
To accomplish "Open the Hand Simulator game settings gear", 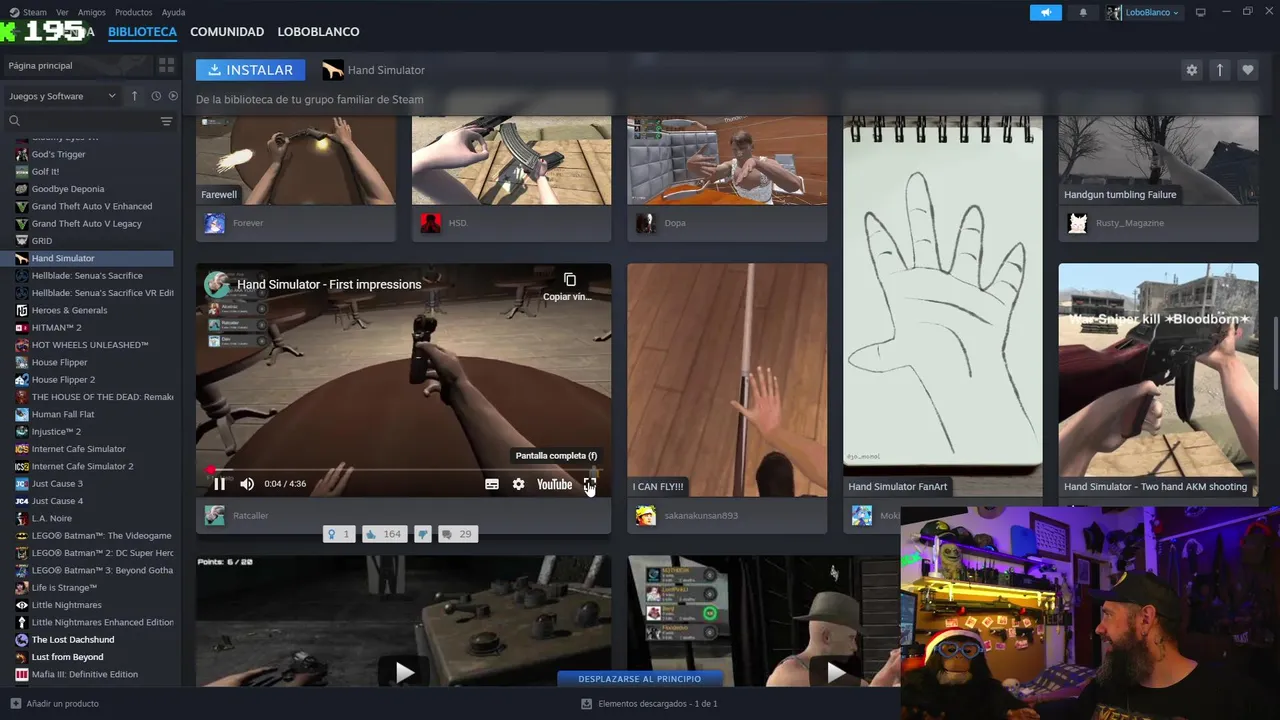I will pos(1191,70).
